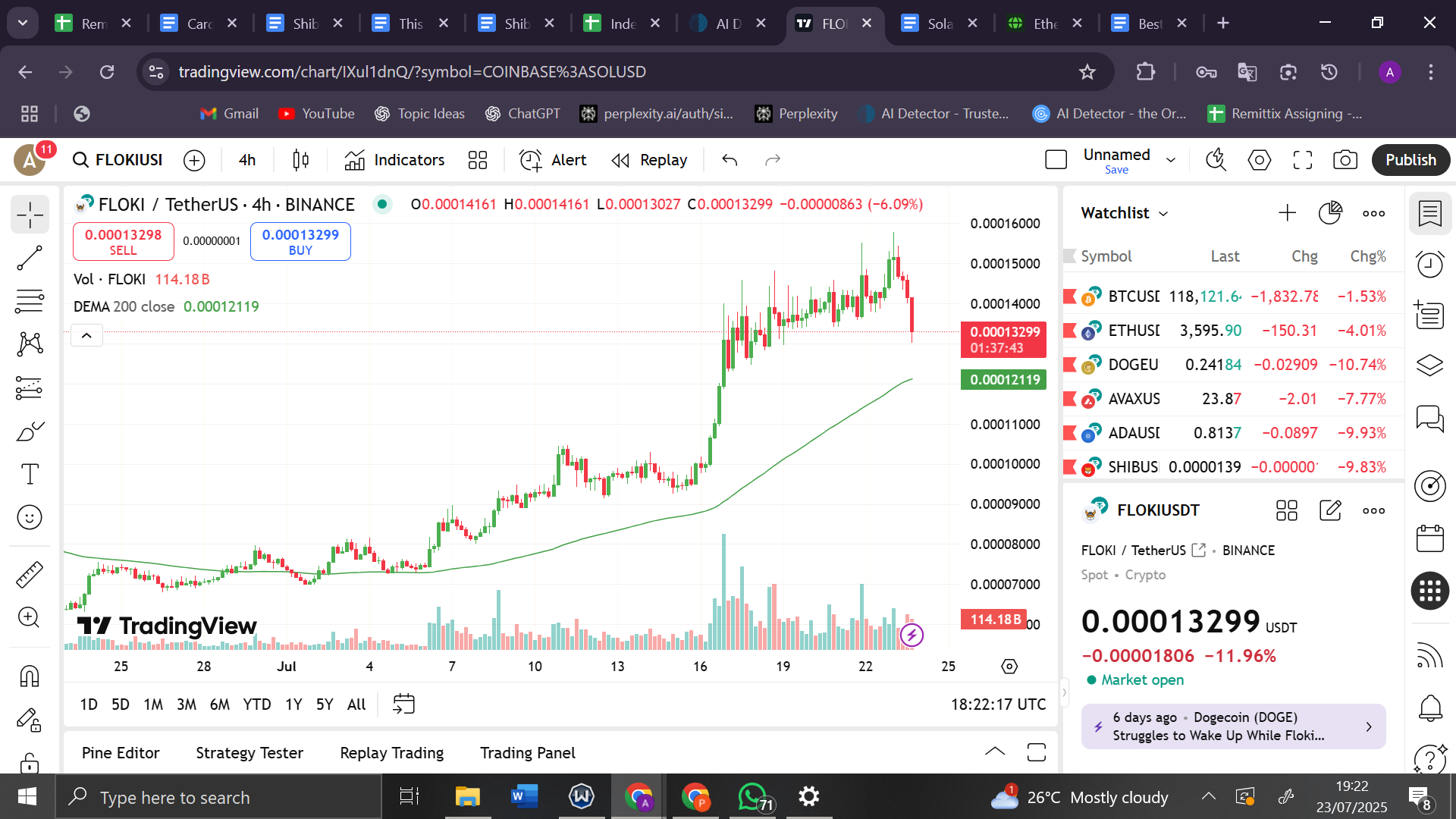Add a note for FLOKIUSDT
Viewport: 1456px width, 819px height.
[1330, 510]
